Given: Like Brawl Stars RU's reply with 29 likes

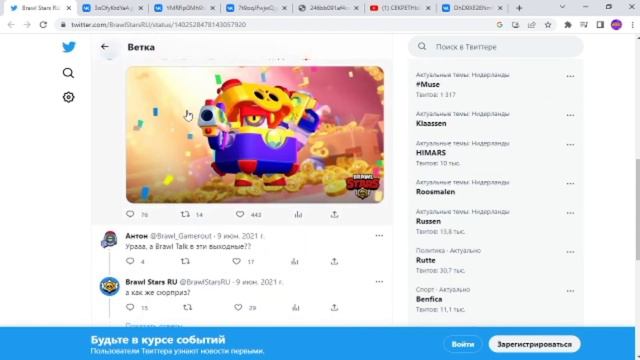Looking at the screenshot, I should [238, 307].
